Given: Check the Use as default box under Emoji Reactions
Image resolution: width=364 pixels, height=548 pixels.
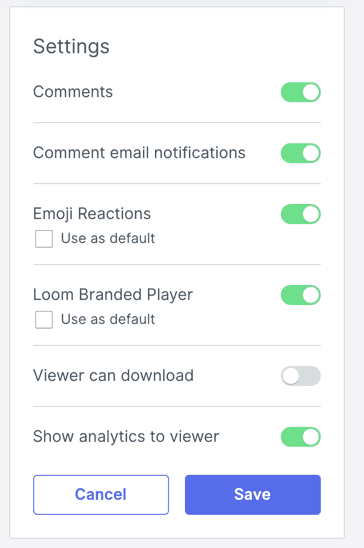Looking at the screenshot, I should coord(44,239).
